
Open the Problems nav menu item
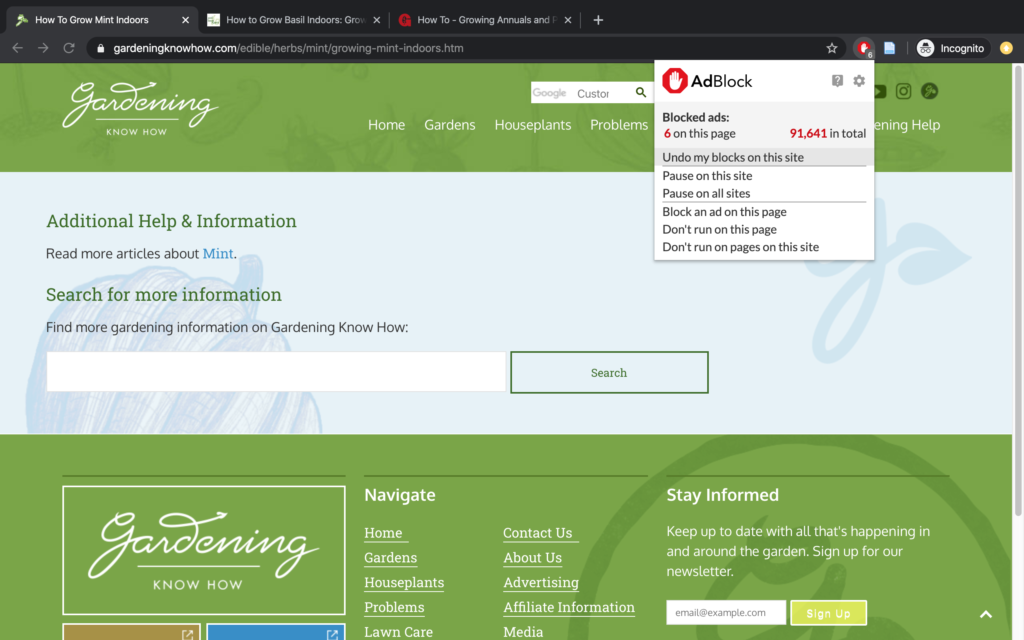tap(618, 125)
